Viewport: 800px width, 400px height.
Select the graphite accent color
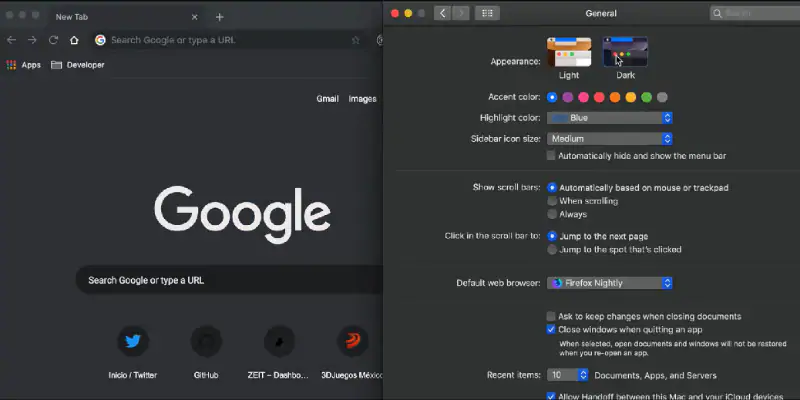tap(662, 97)
